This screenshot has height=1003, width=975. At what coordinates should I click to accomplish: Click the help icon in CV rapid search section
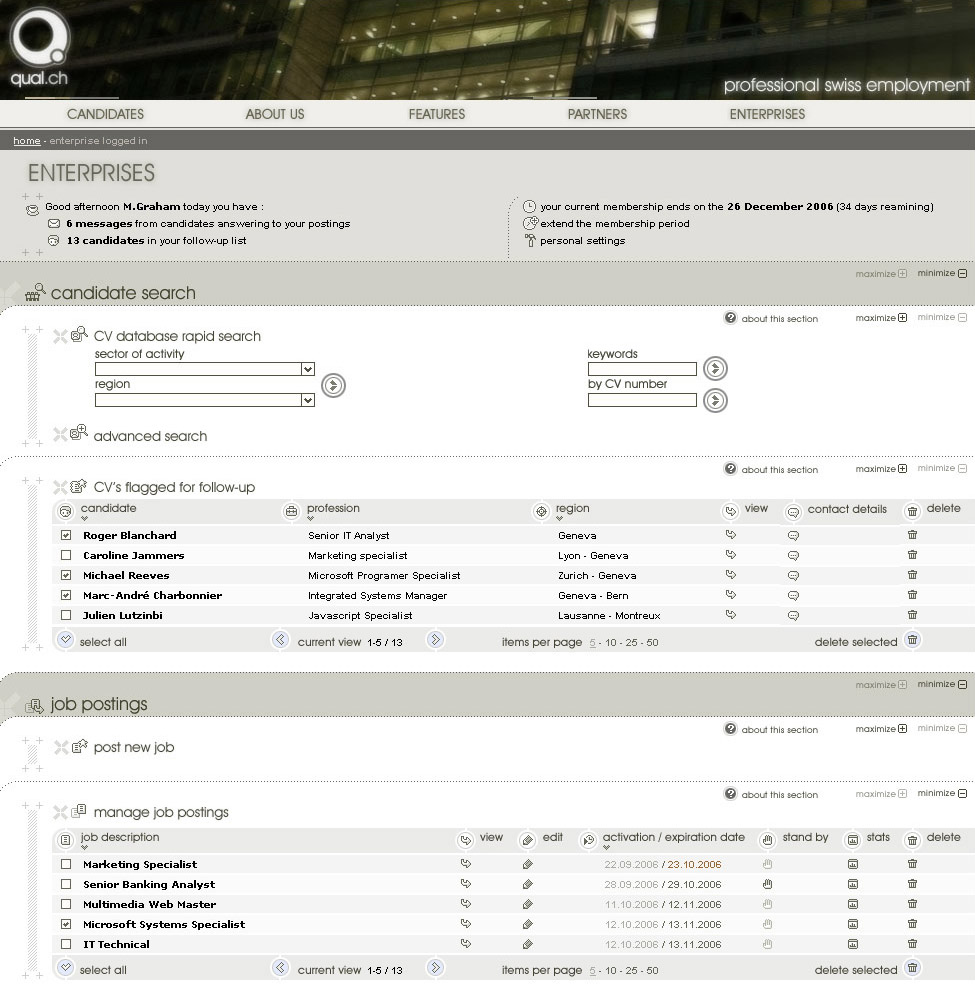[731, 318]
